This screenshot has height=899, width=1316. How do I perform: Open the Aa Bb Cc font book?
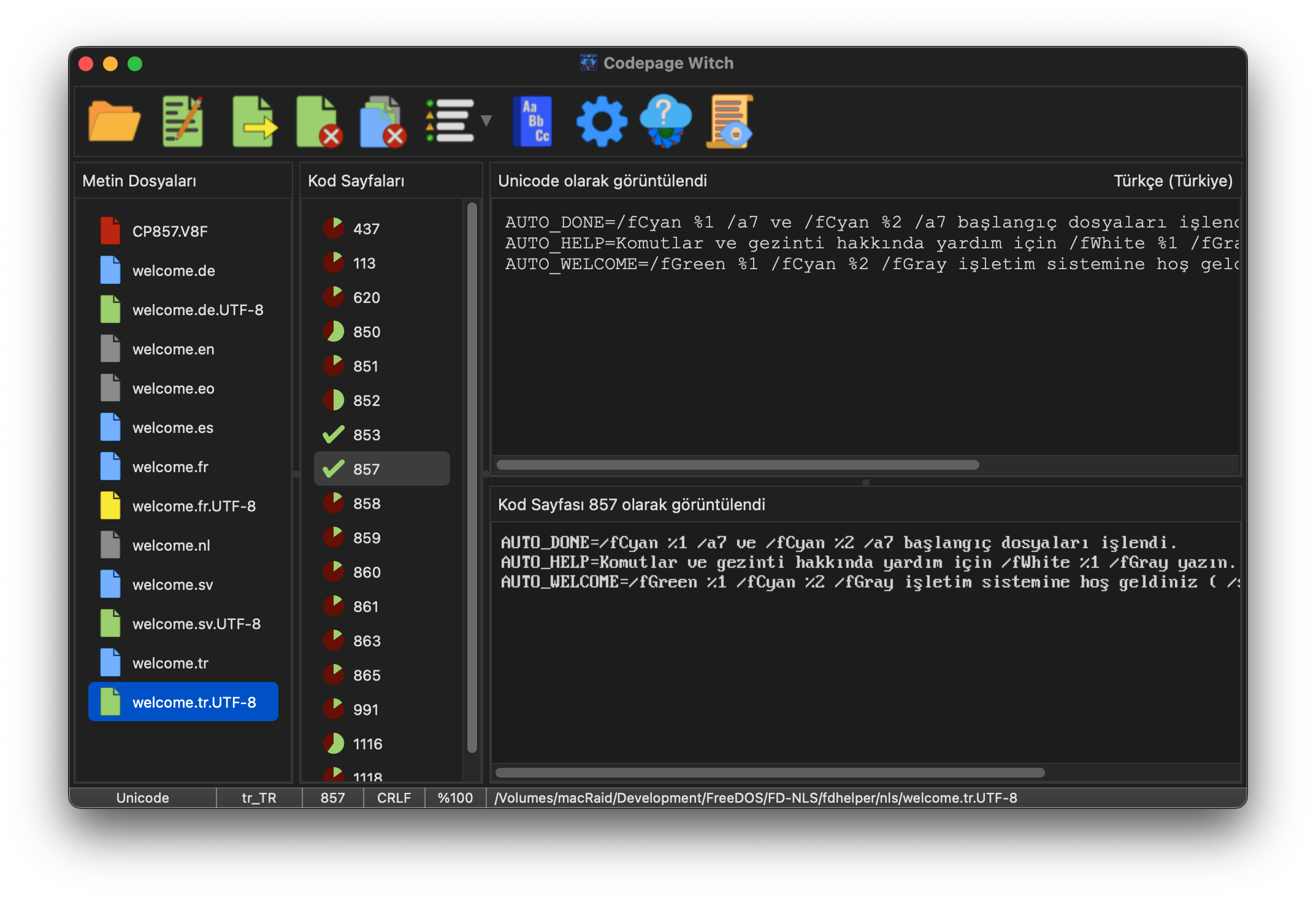coord(532,121)
